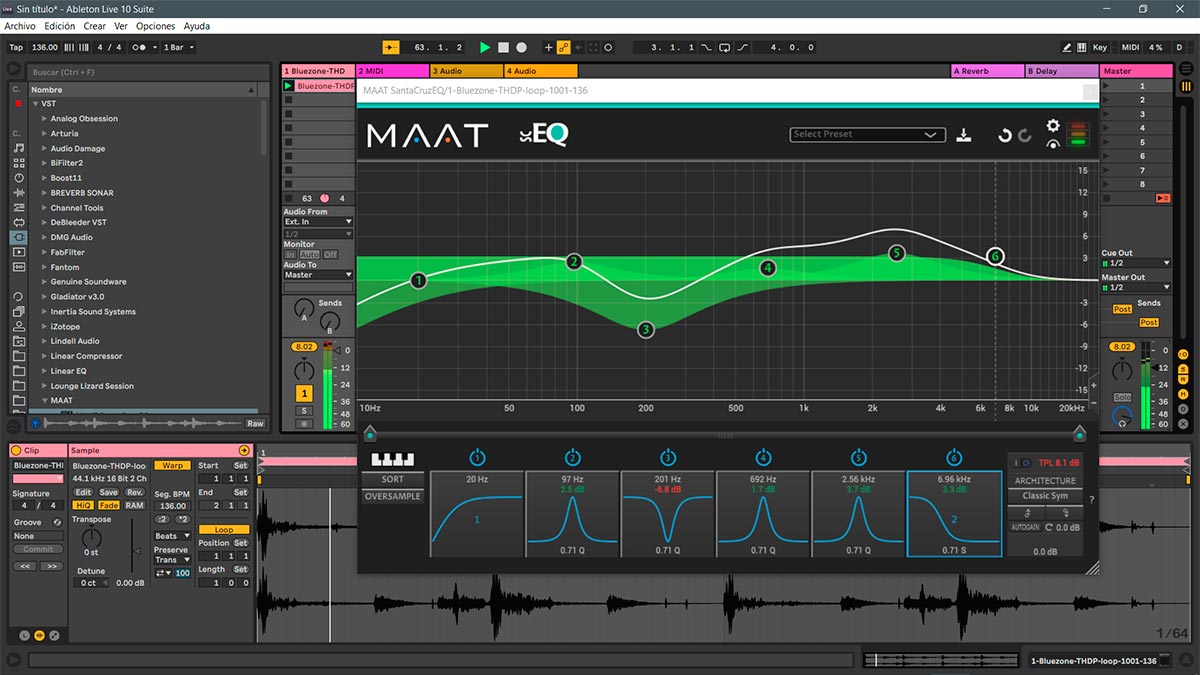Click the Tap tempo button
The image size is (1200, 675).
pyautogui.click(x=16, y=47)
